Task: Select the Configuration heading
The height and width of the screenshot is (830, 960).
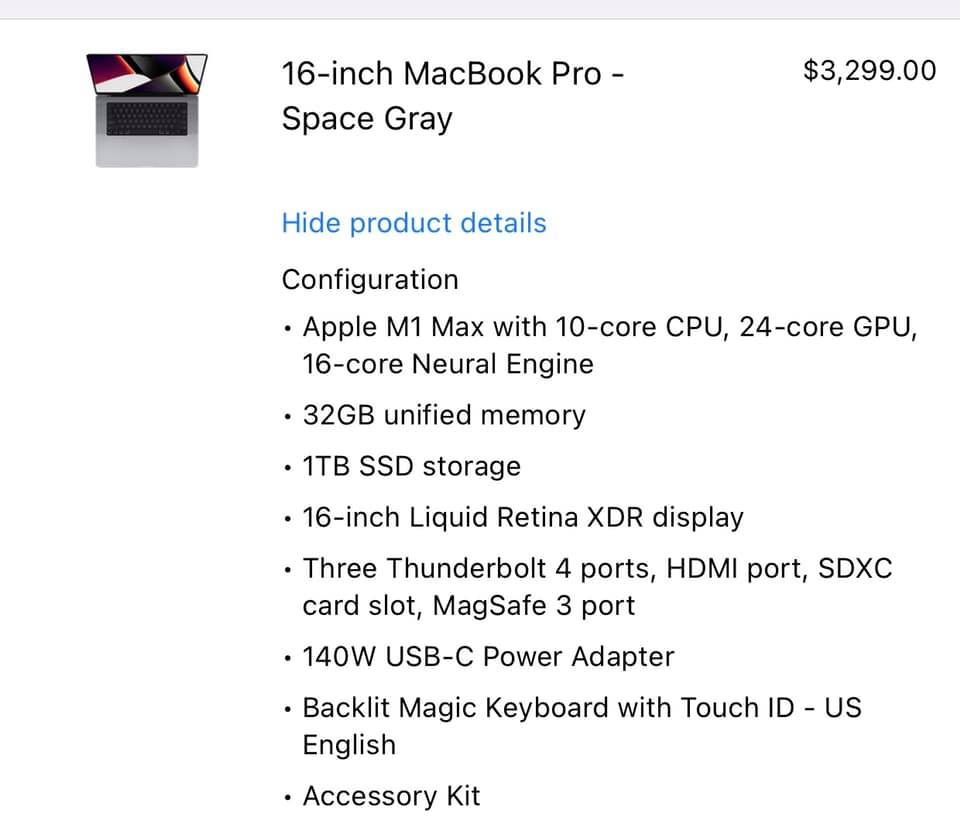Action: [370, 280]
